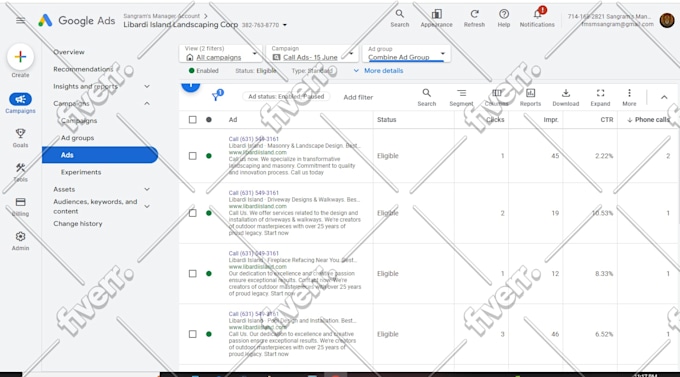
Task: Click the Create plus button
Action: [20, 57]
